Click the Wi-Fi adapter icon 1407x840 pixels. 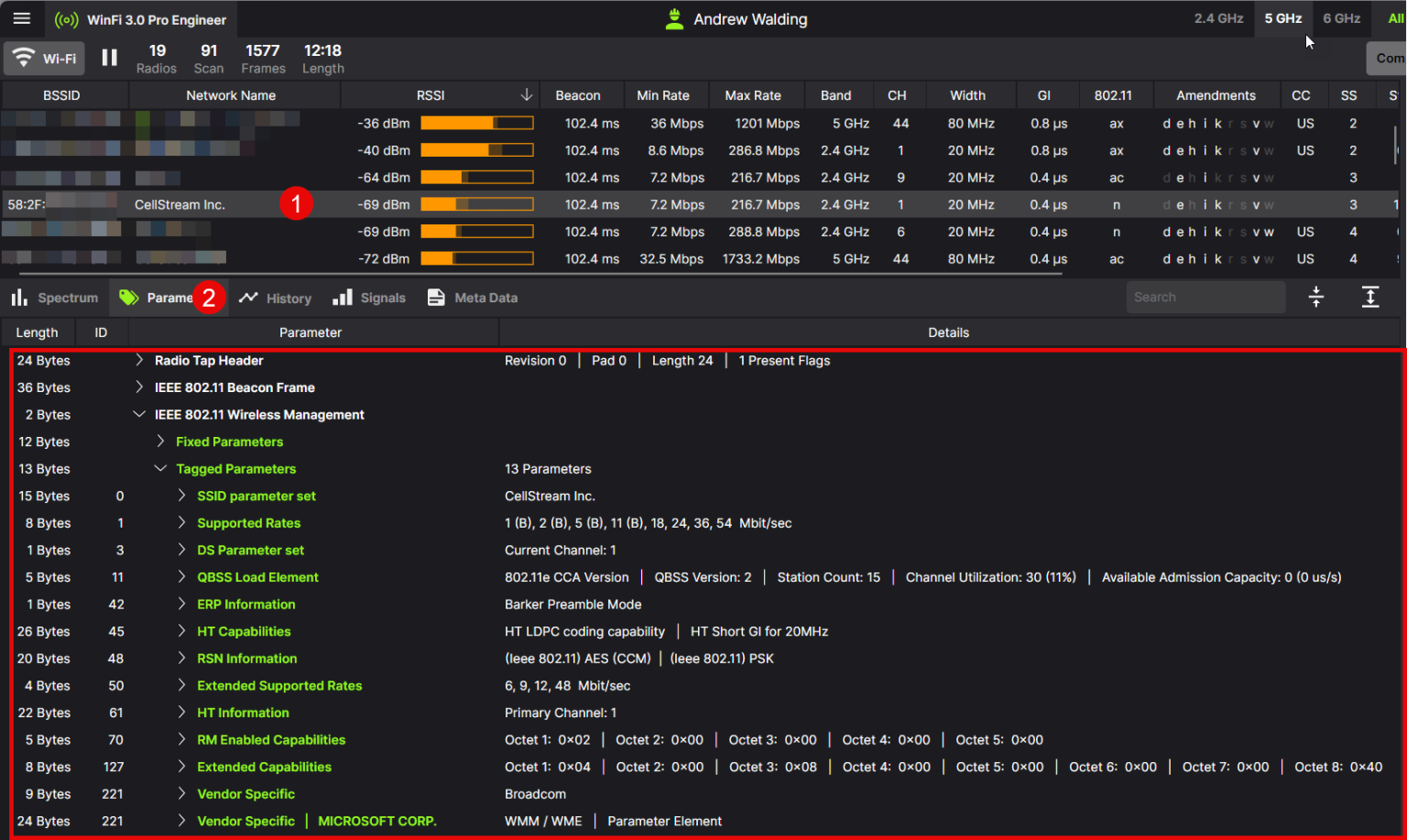23,58
